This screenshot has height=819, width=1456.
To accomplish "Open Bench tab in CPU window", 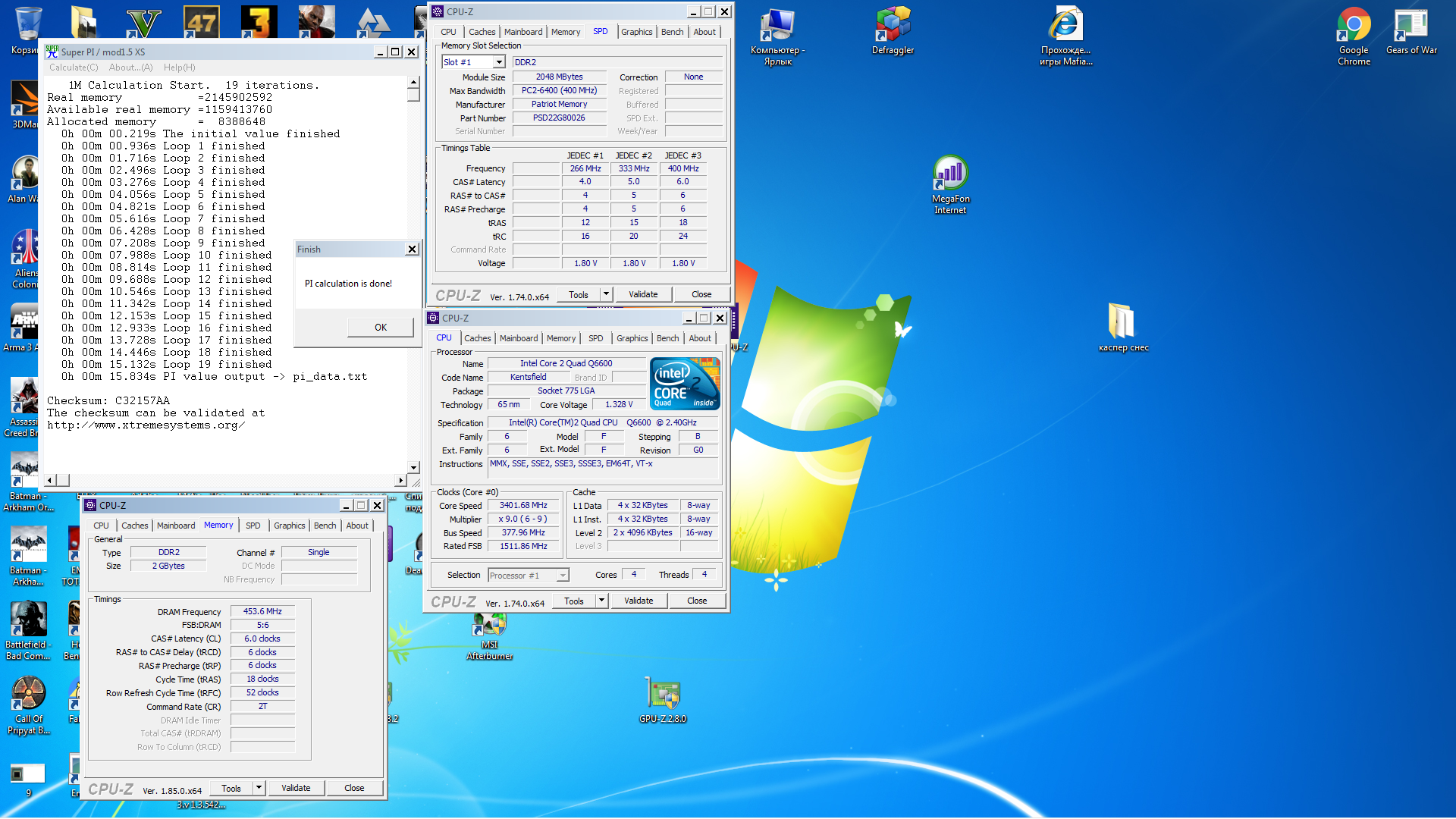I will [x=668, y=338].
